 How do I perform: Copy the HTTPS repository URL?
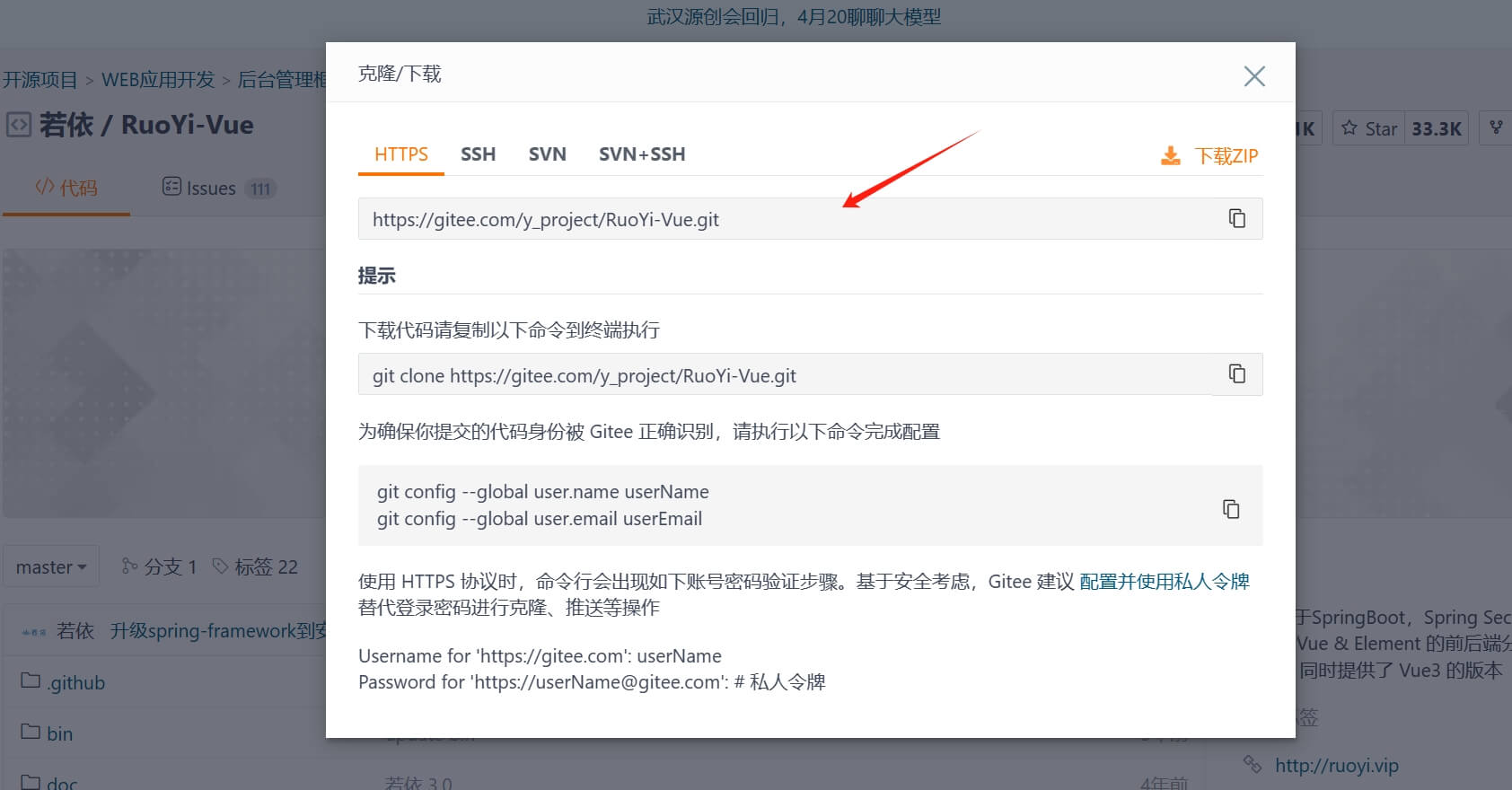(x=1236, y=218)
